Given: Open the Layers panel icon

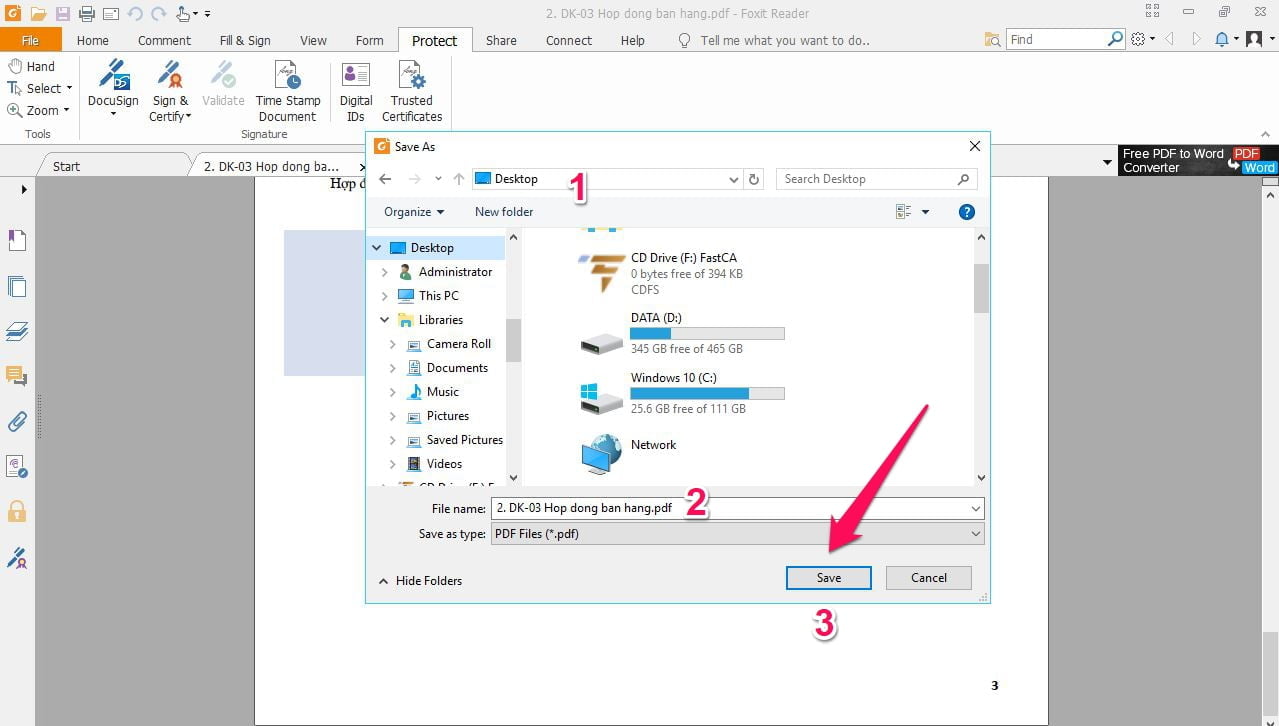Looking at the screenshot, I should click(x=16, y=331).
